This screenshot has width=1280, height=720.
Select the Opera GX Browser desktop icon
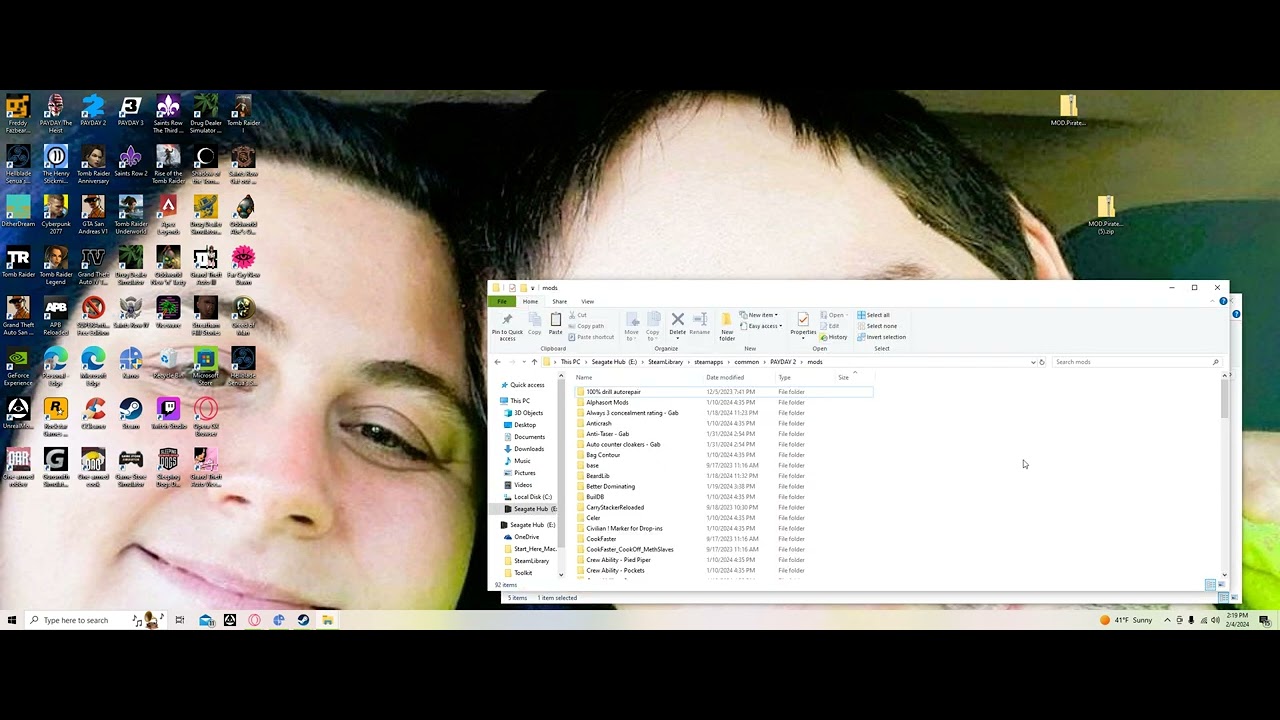(206, 417)
